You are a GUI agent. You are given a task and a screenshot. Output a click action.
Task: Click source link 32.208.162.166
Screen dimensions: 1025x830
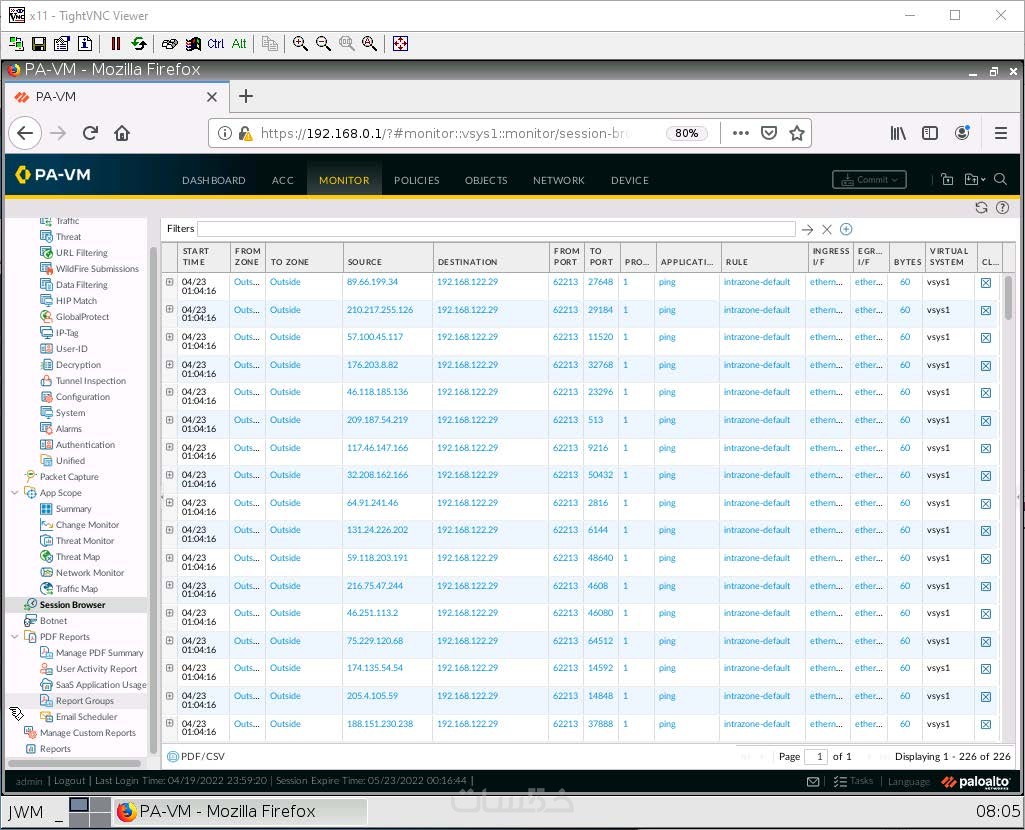[377, 475]
